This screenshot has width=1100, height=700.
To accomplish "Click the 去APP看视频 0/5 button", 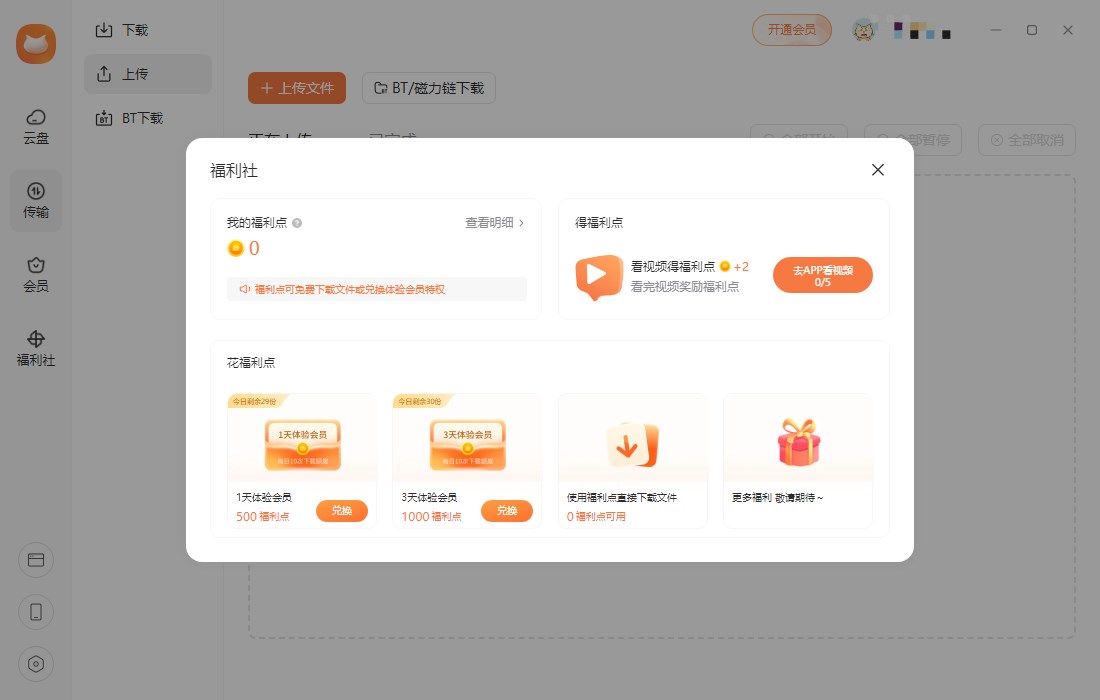I will 822,275.
